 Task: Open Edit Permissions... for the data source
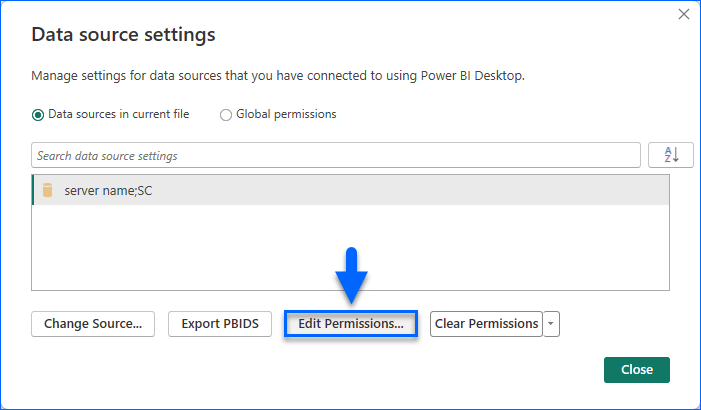pyautogui.click(x=350, y=324)
